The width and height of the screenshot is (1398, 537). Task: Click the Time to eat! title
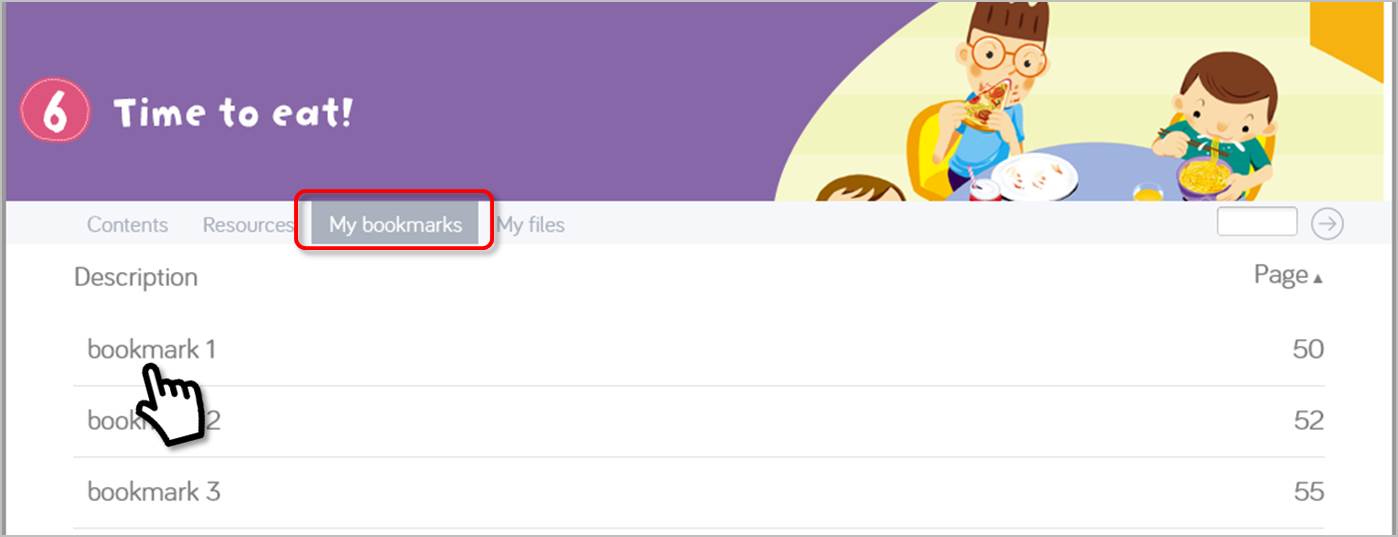pos(233,113)
